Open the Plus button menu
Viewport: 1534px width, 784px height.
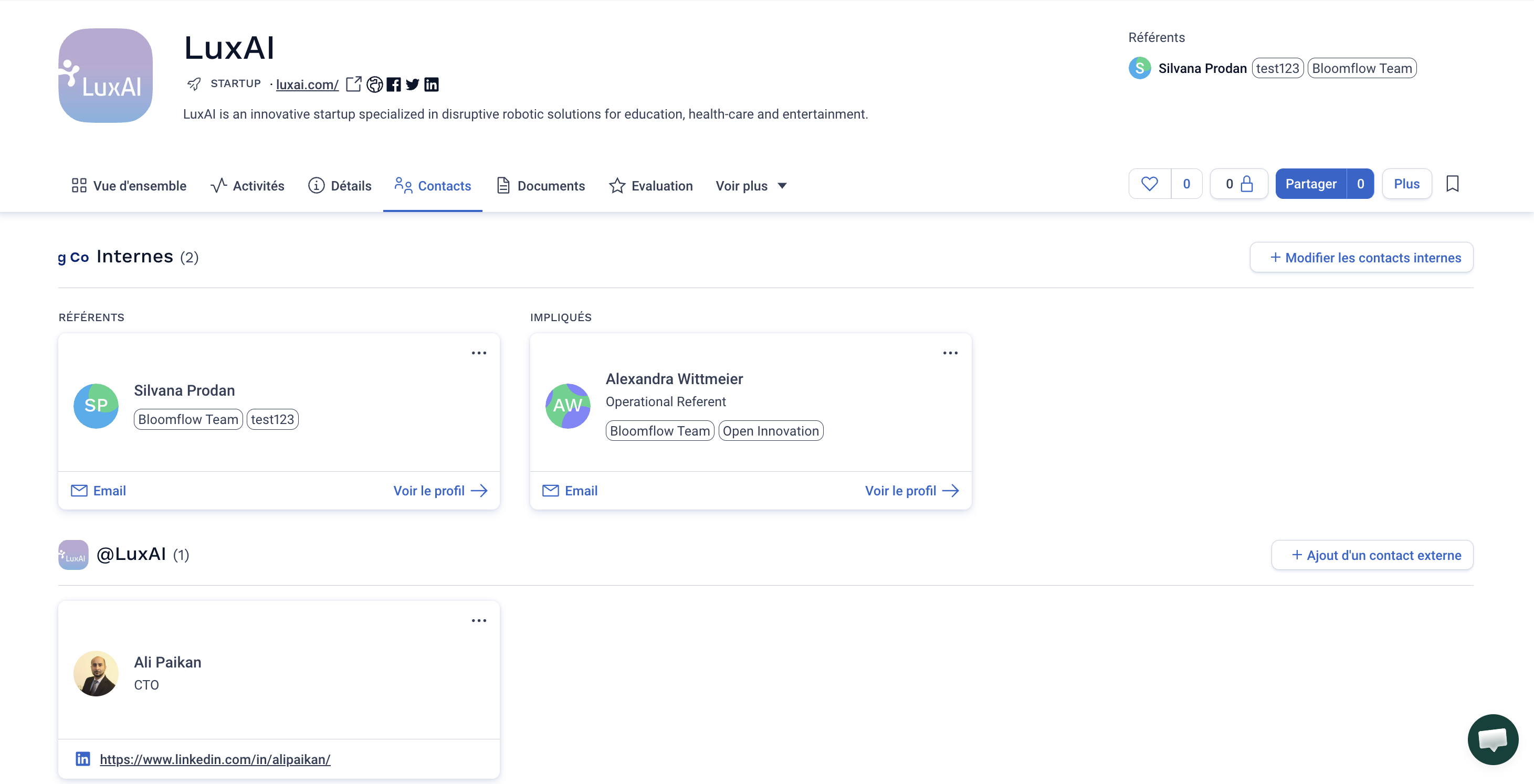(1406, 184)
